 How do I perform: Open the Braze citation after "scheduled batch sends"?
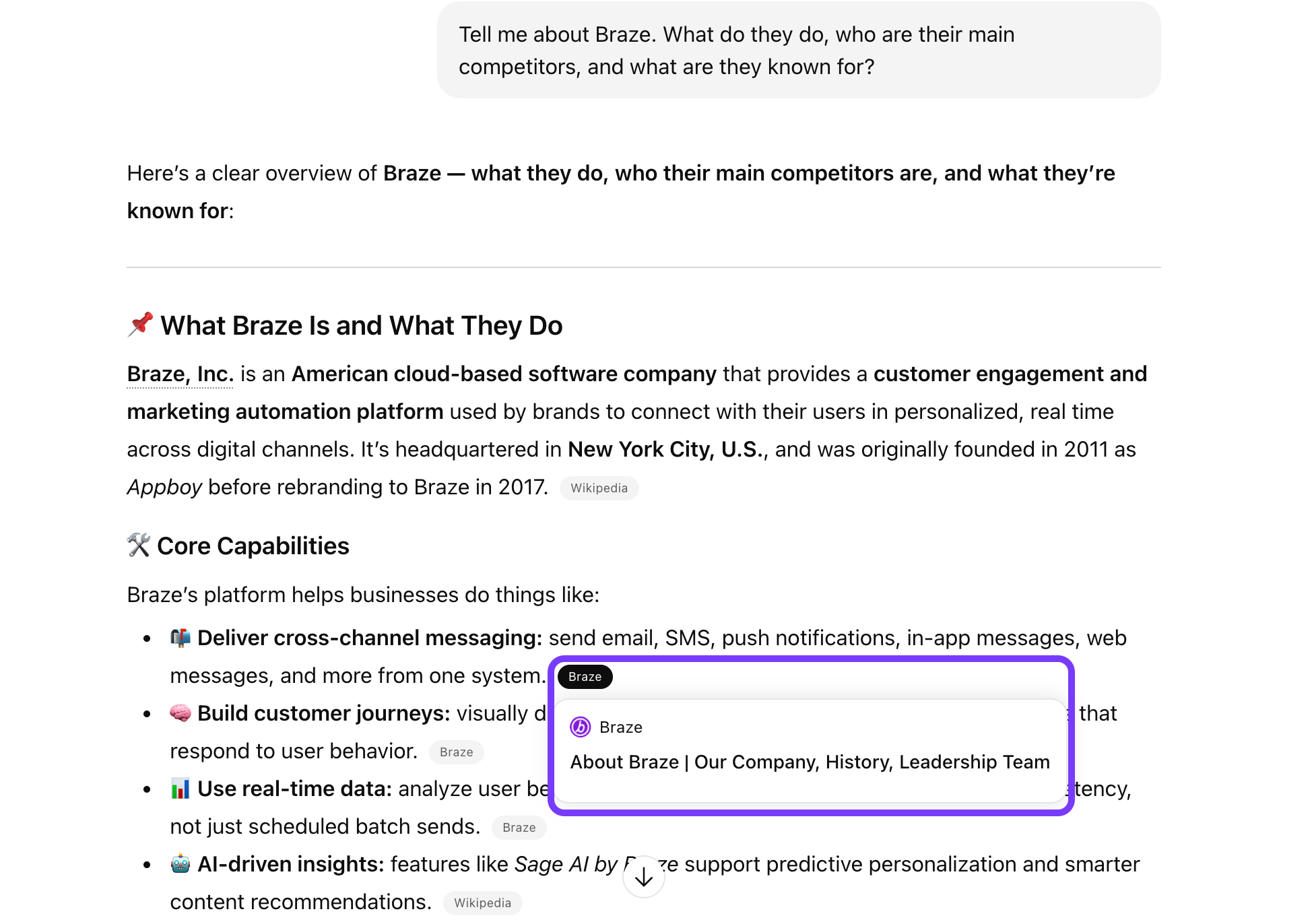coord(519,828)
